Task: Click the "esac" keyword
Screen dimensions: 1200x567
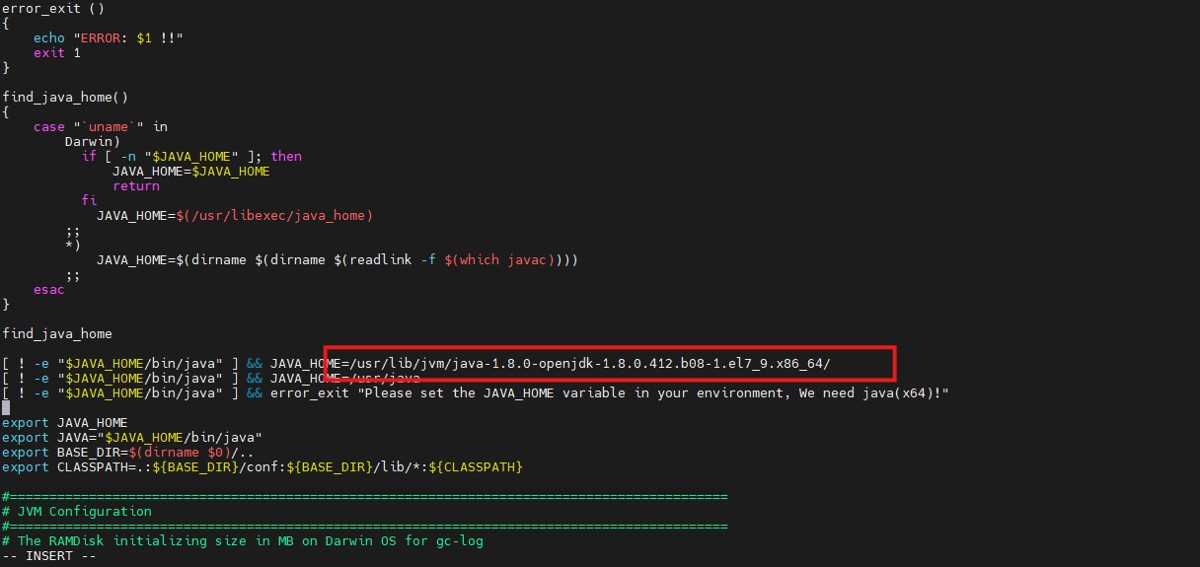Action: [x=49, y=289]
